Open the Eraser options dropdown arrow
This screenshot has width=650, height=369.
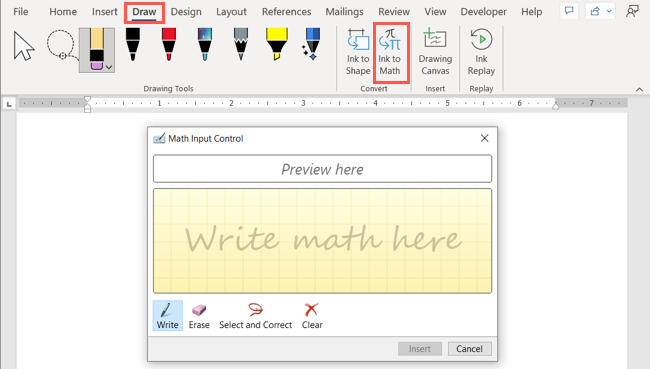tap(109, 67)
